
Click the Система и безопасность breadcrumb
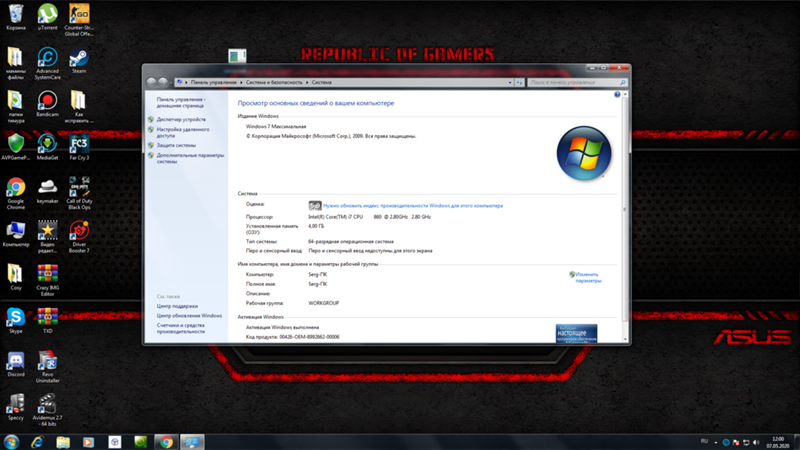(274, 82)
